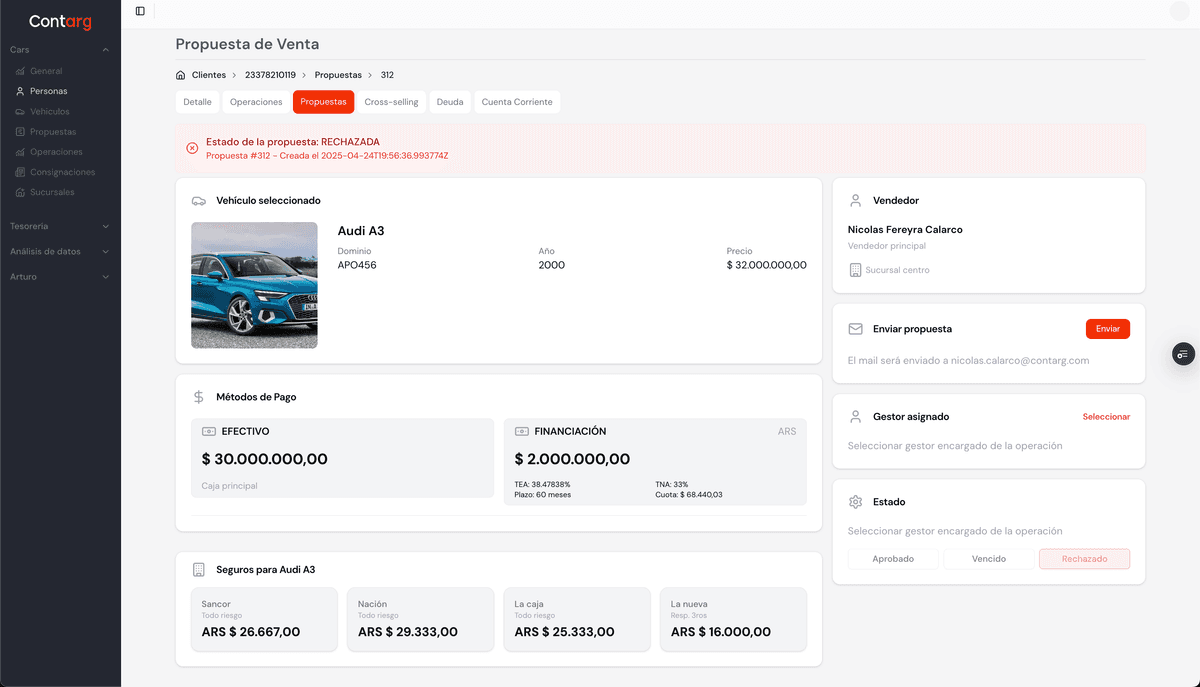Open Operaciones in the sidebar
Image resolution: width=1200 pixels, height=687 pixels.
pos(56,152)
